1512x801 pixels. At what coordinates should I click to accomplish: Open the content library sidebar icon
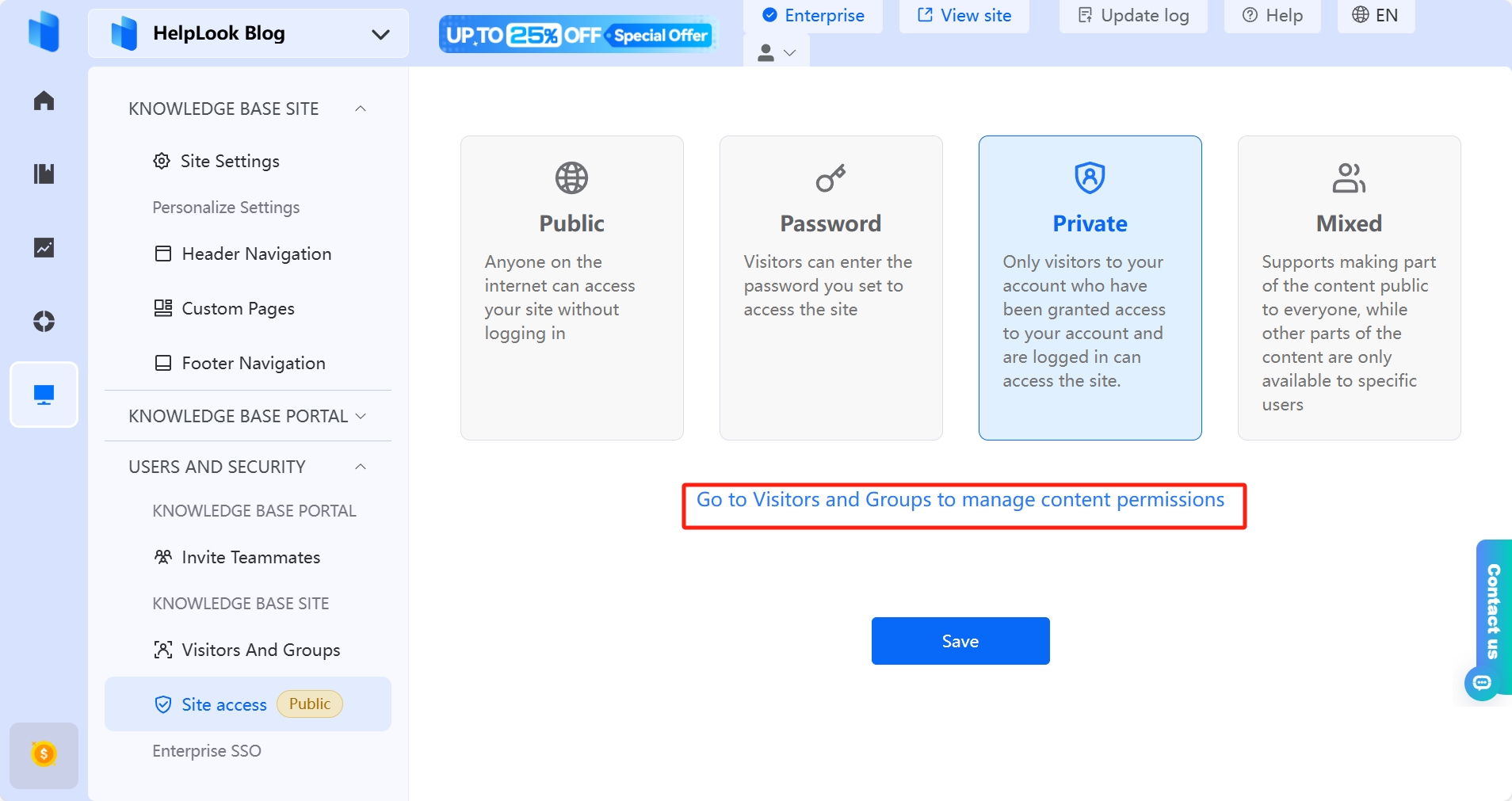coord(44,174)
